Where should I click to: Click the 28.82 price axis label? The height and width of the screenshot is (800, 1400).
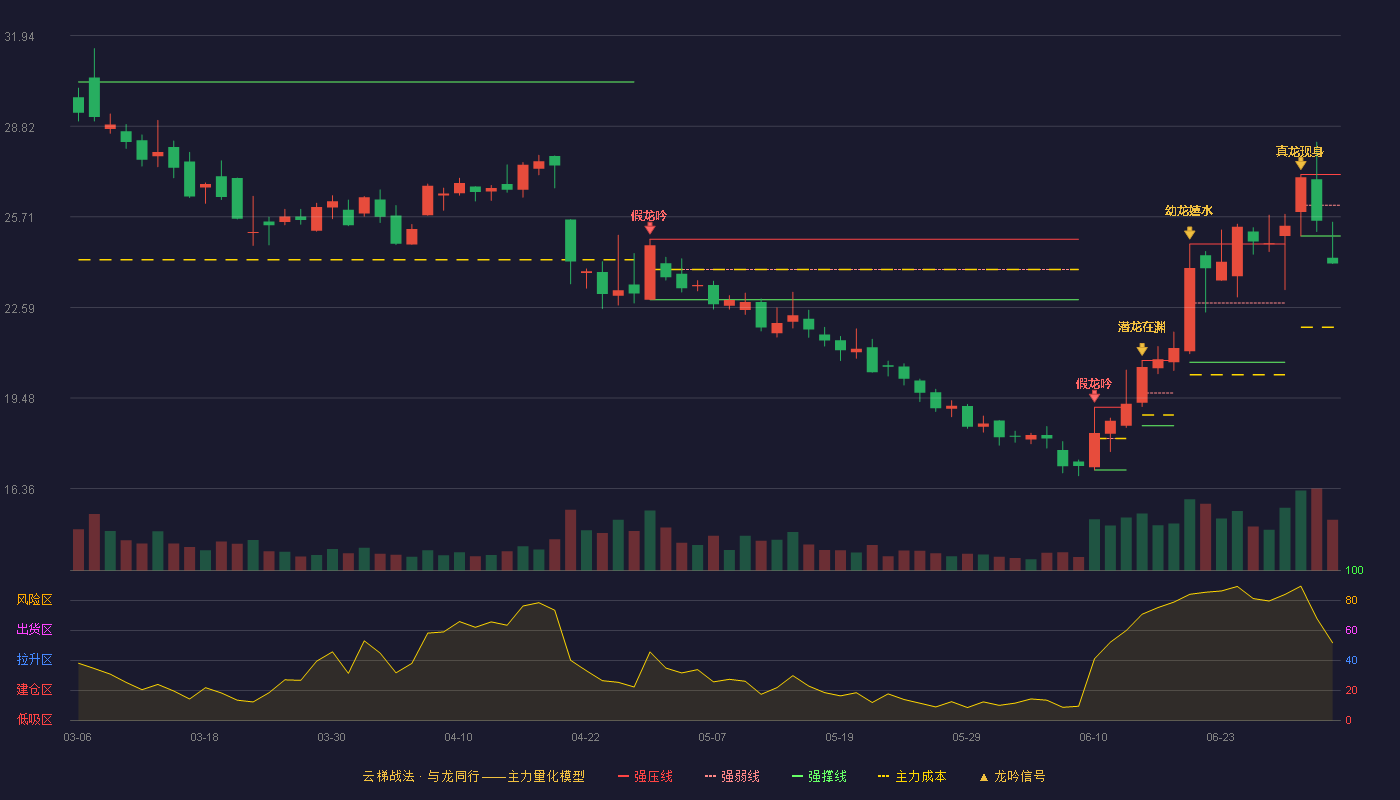[x=20, y=128]
